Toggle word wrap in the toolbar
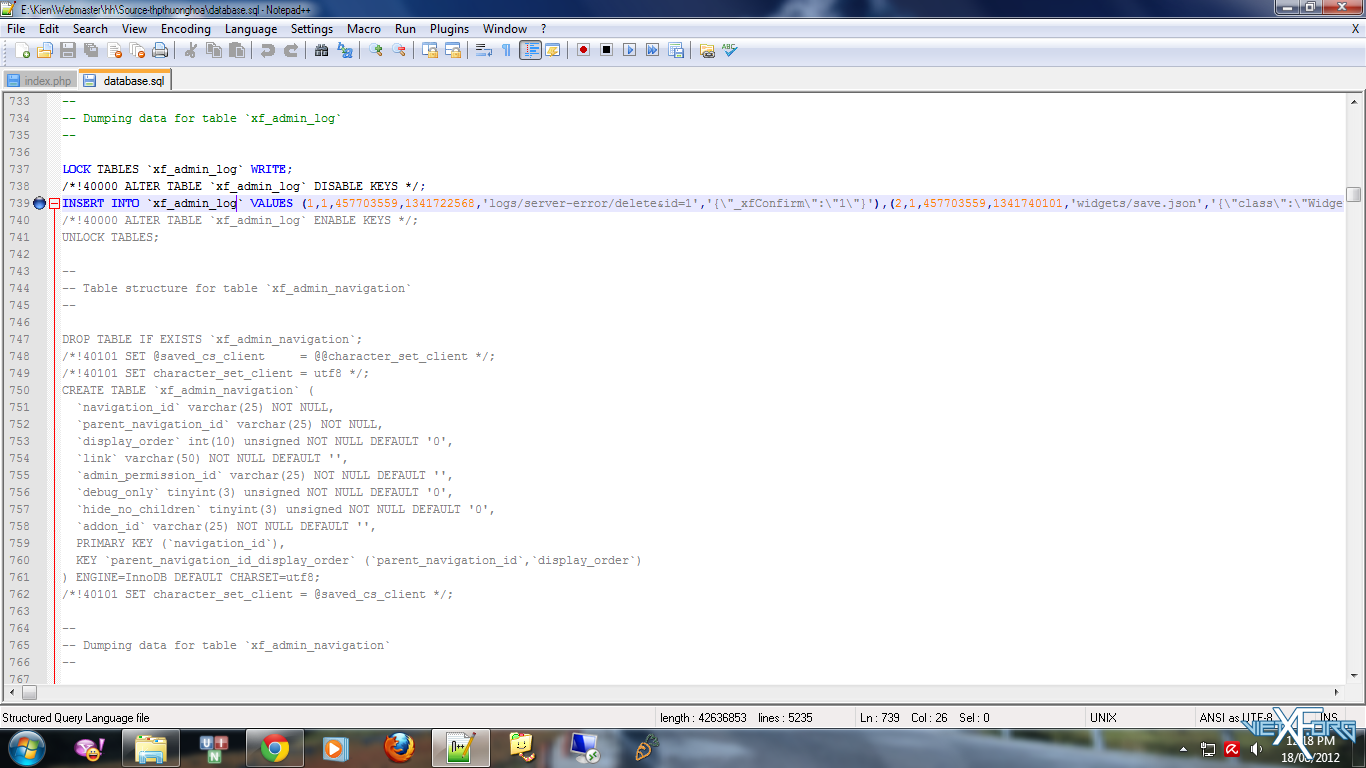 483,50
